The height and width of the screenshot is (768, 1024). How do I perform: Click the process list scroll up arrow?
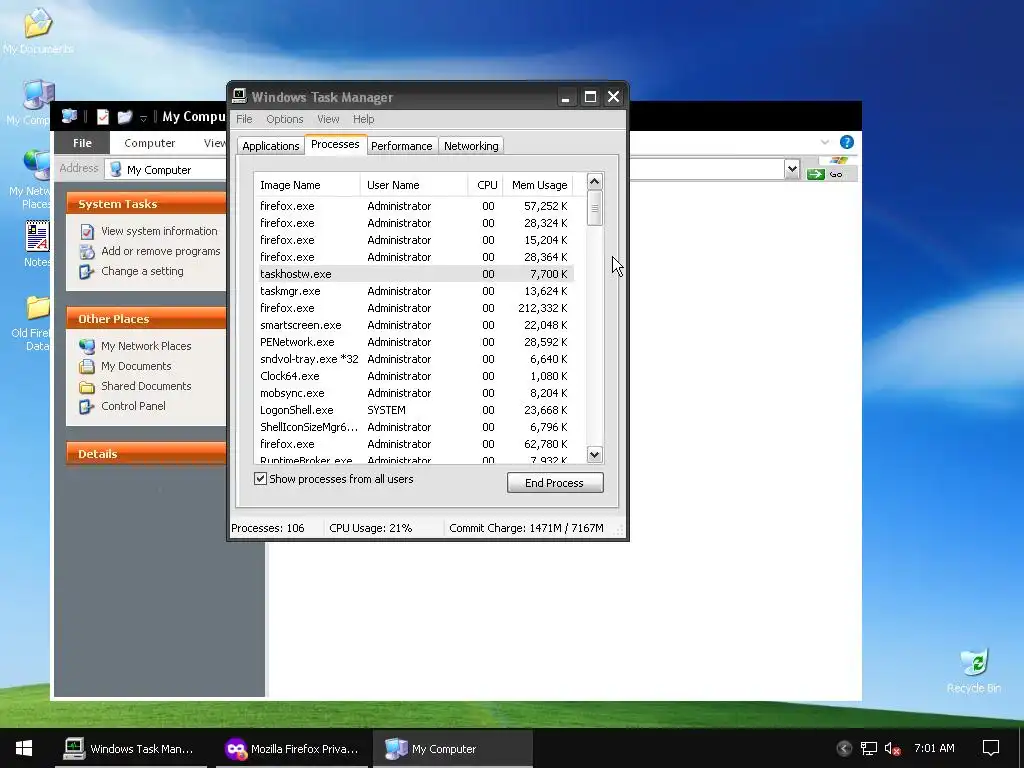(594, 181)
